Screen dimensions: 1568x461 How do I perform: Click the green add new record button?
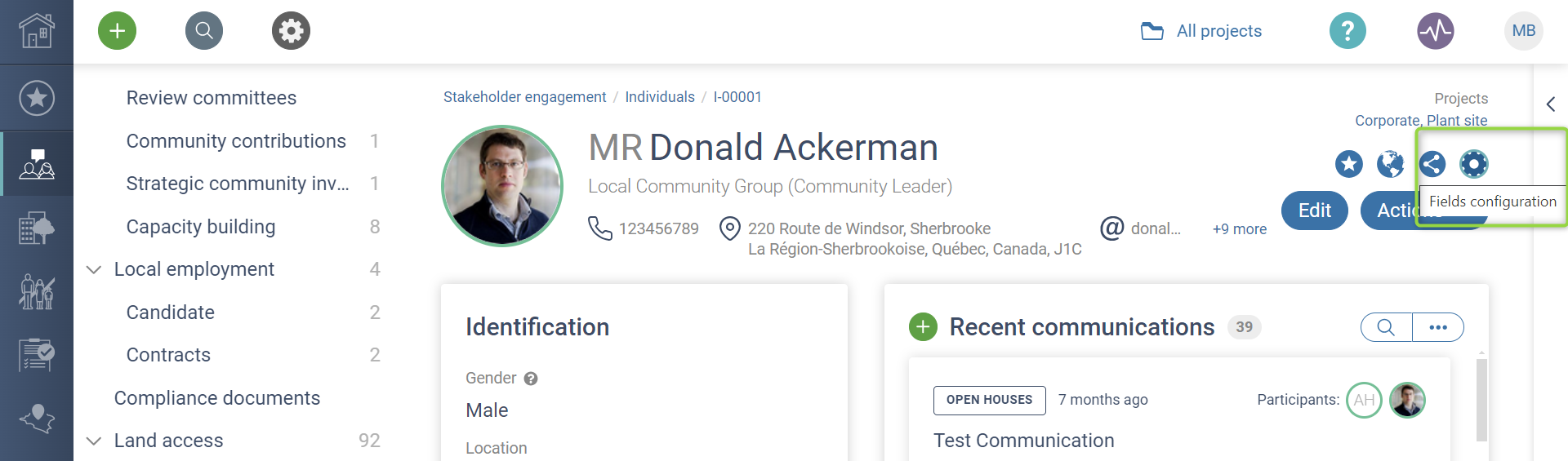point(117,31)
